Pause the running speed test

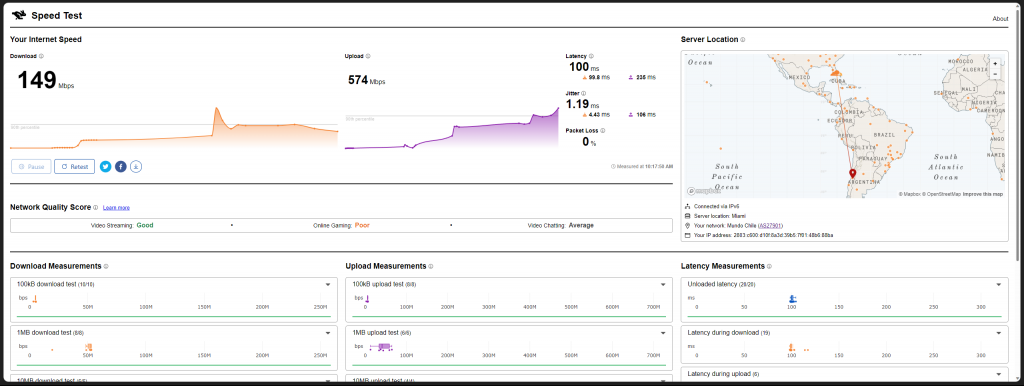tap(31, 167)
